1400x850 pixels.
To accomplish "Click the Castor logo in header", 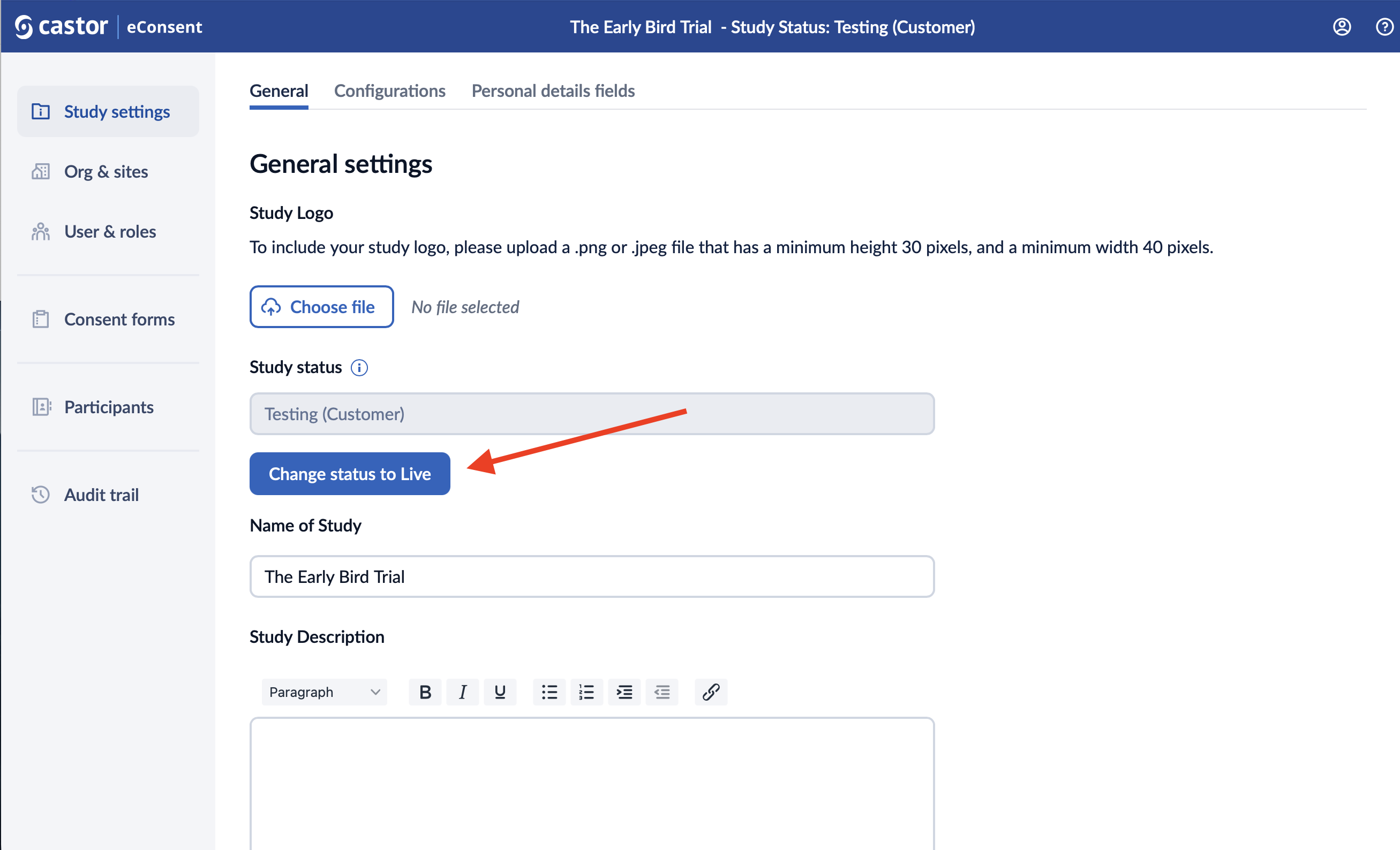I will point(62,27).
